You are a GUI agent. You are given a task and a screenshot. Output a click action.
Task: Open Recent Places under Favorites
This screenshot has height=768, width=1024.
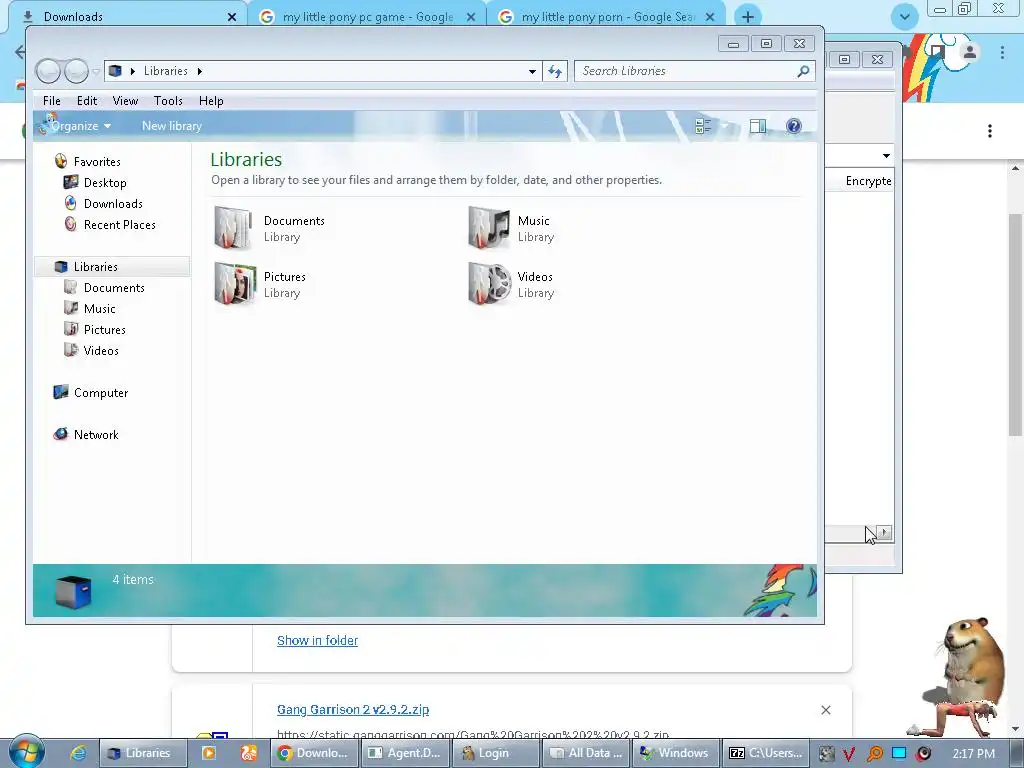point(120,225)
